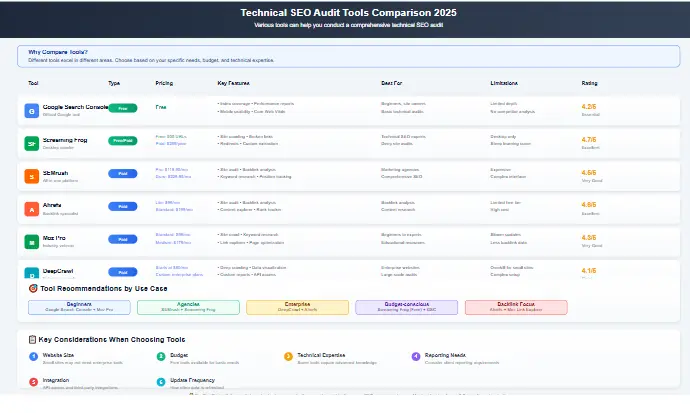Click the Website Size consideration label
The height and width of the screenshot is (413, 690).
coord(58,355)
